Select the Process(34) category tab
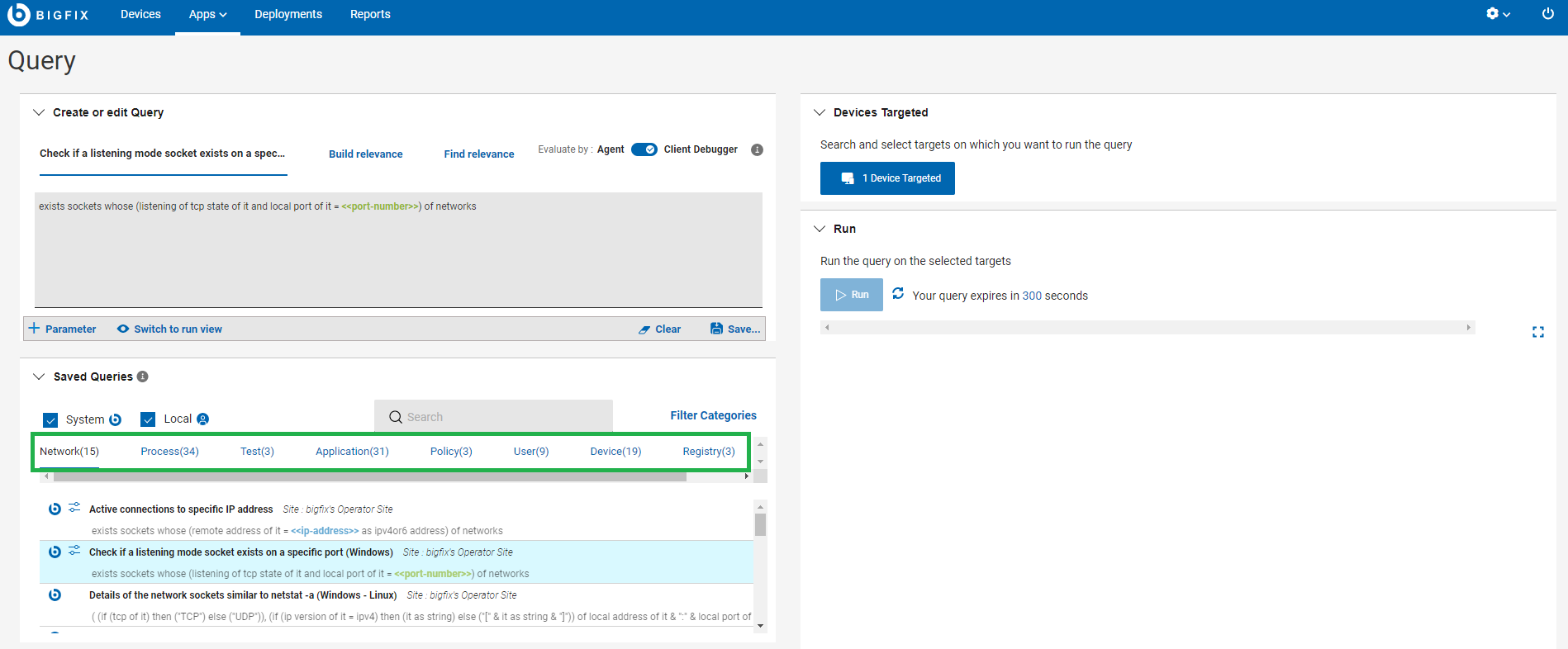The image size is (1568, 649). click(169, 452)
